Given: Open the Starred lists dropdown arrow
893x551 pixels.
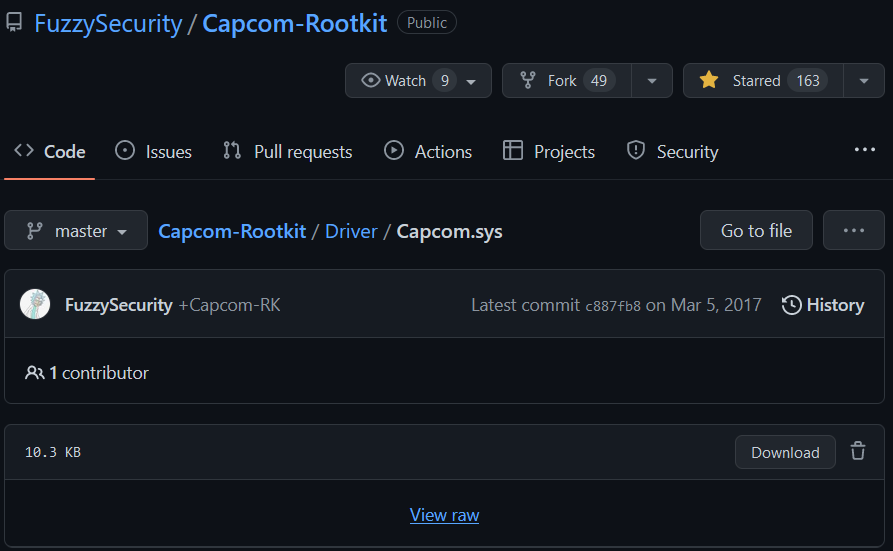Looking at the screenshot, I should tap(864, 80).
